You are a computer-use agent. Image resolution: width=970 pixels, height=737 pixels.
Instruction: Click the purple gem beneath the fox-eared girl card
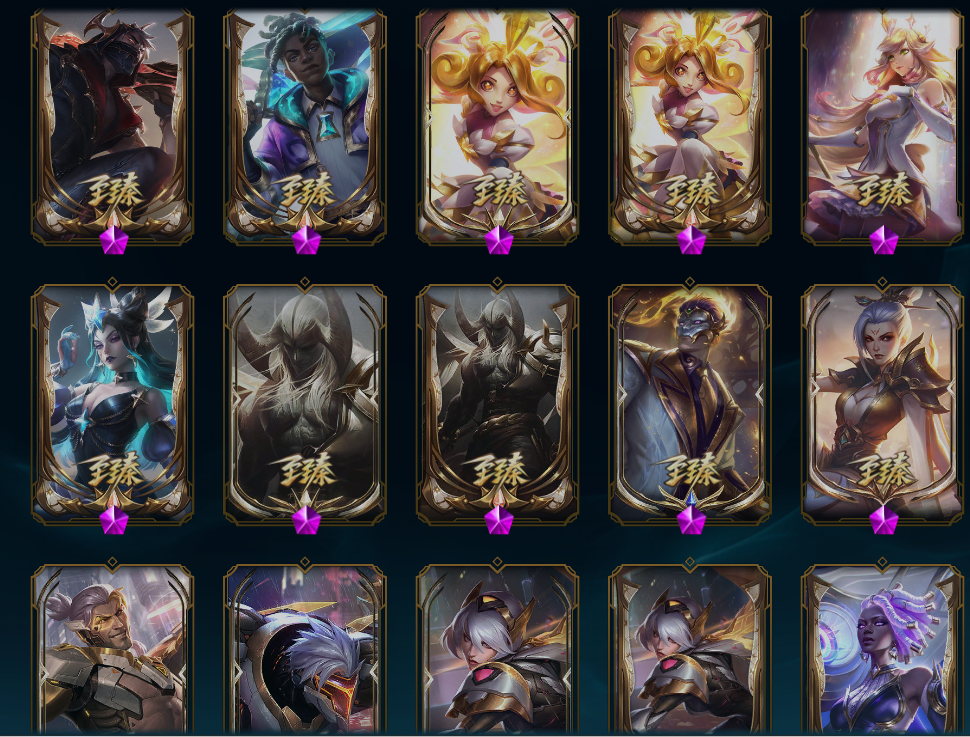tap(883, 240)
